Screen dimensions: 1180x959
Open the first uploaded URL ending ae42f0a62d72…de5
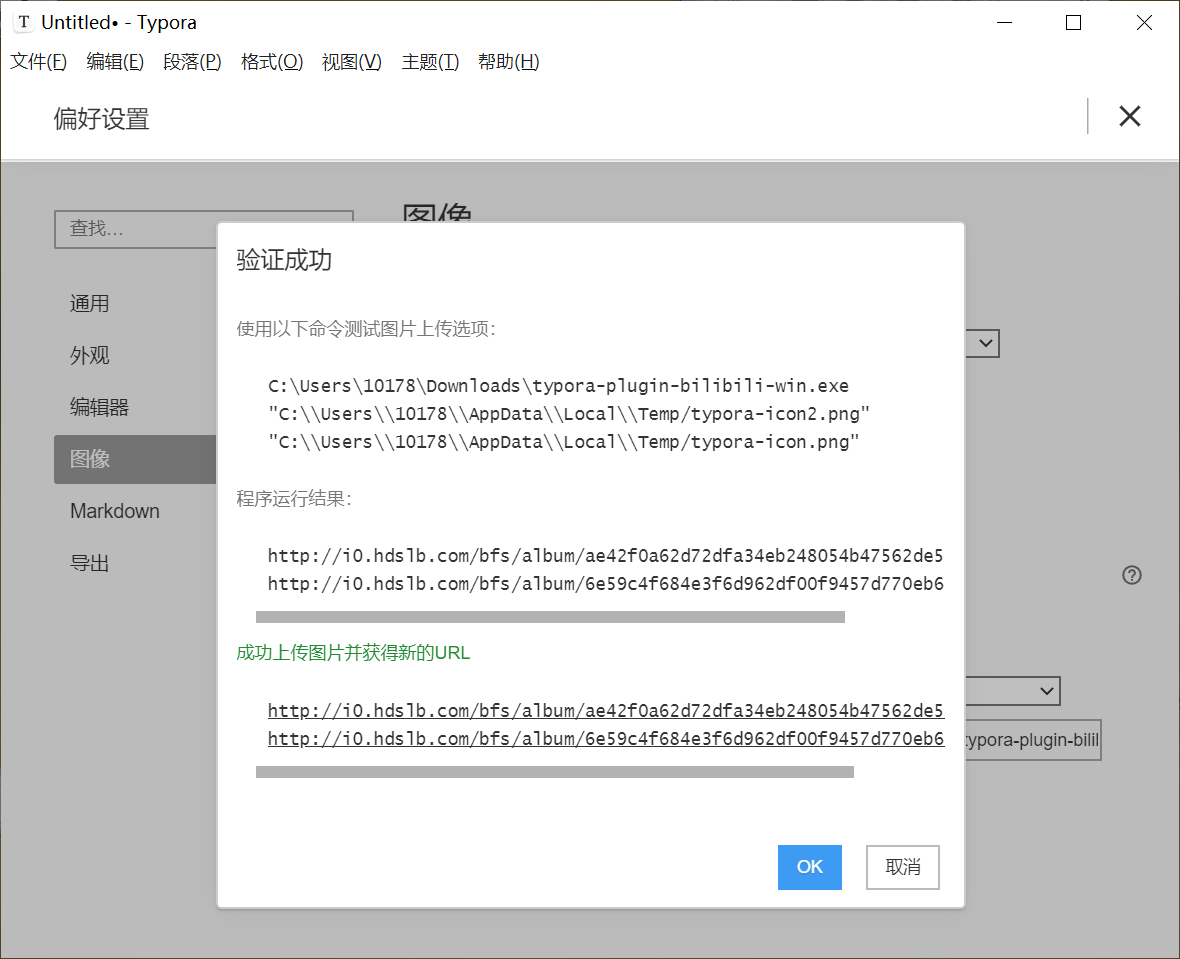(606, 711)
